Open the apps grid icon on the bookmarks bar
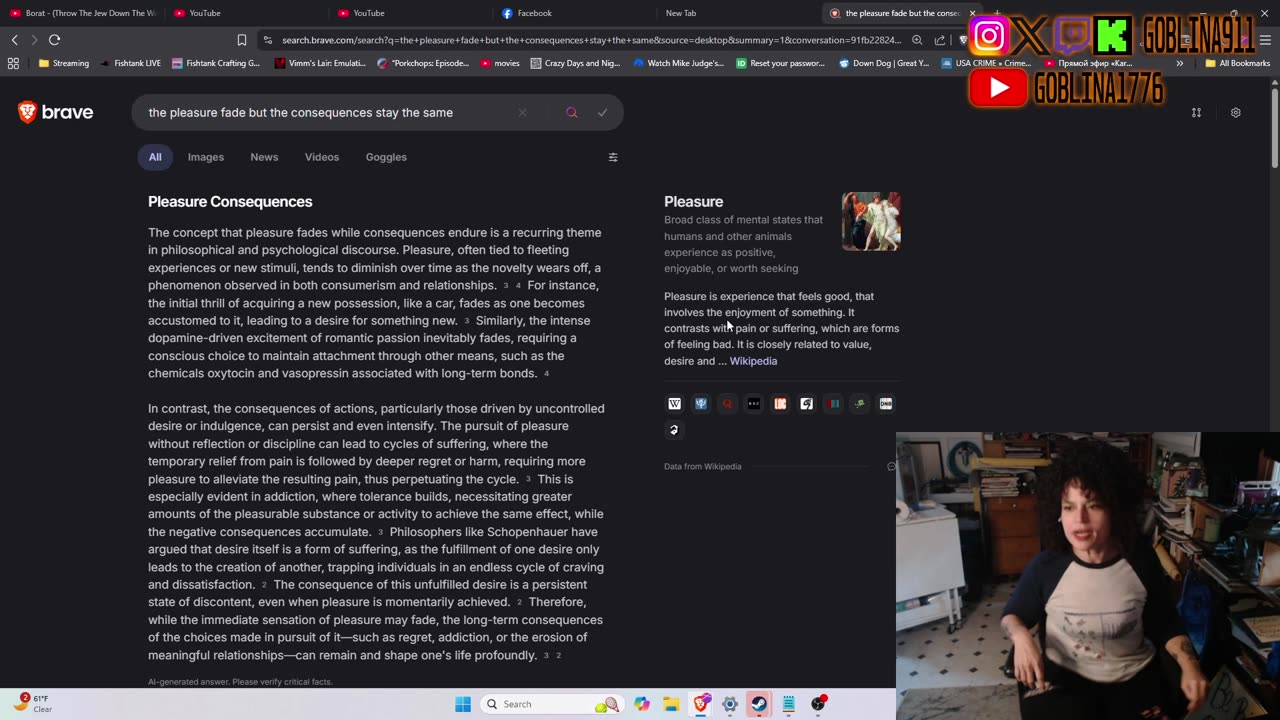Image resolution: width=1280 pixels, height=720 pixels. click(x=13, y=63)
